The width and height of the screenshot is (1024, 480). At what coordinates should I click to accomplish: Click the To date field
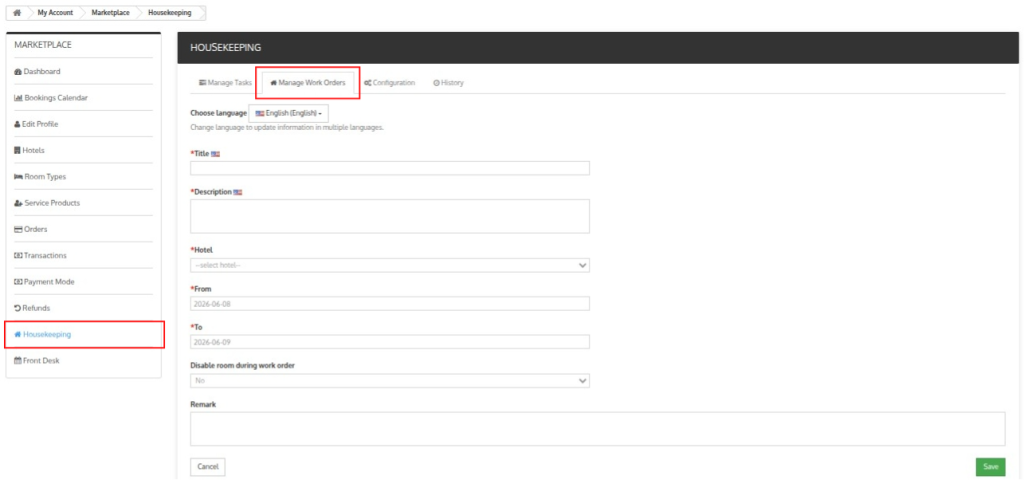pos(390,342)
